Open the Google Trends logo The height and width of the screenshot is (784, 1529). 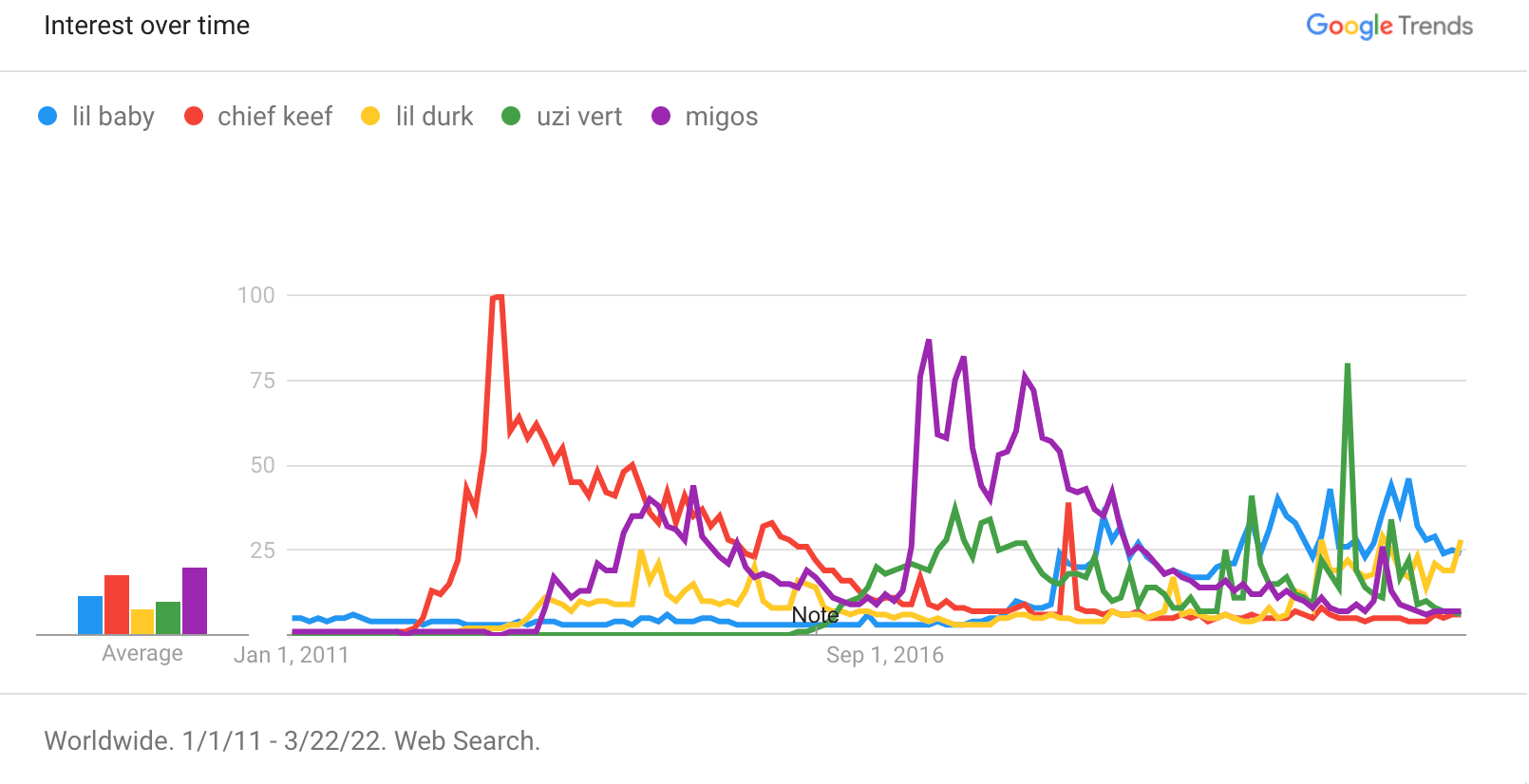tap(1389, 26)
